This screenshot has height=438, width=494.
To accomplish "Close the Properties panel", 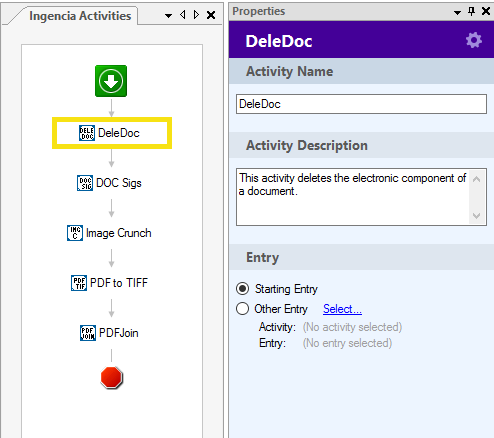I will (486, 12).
